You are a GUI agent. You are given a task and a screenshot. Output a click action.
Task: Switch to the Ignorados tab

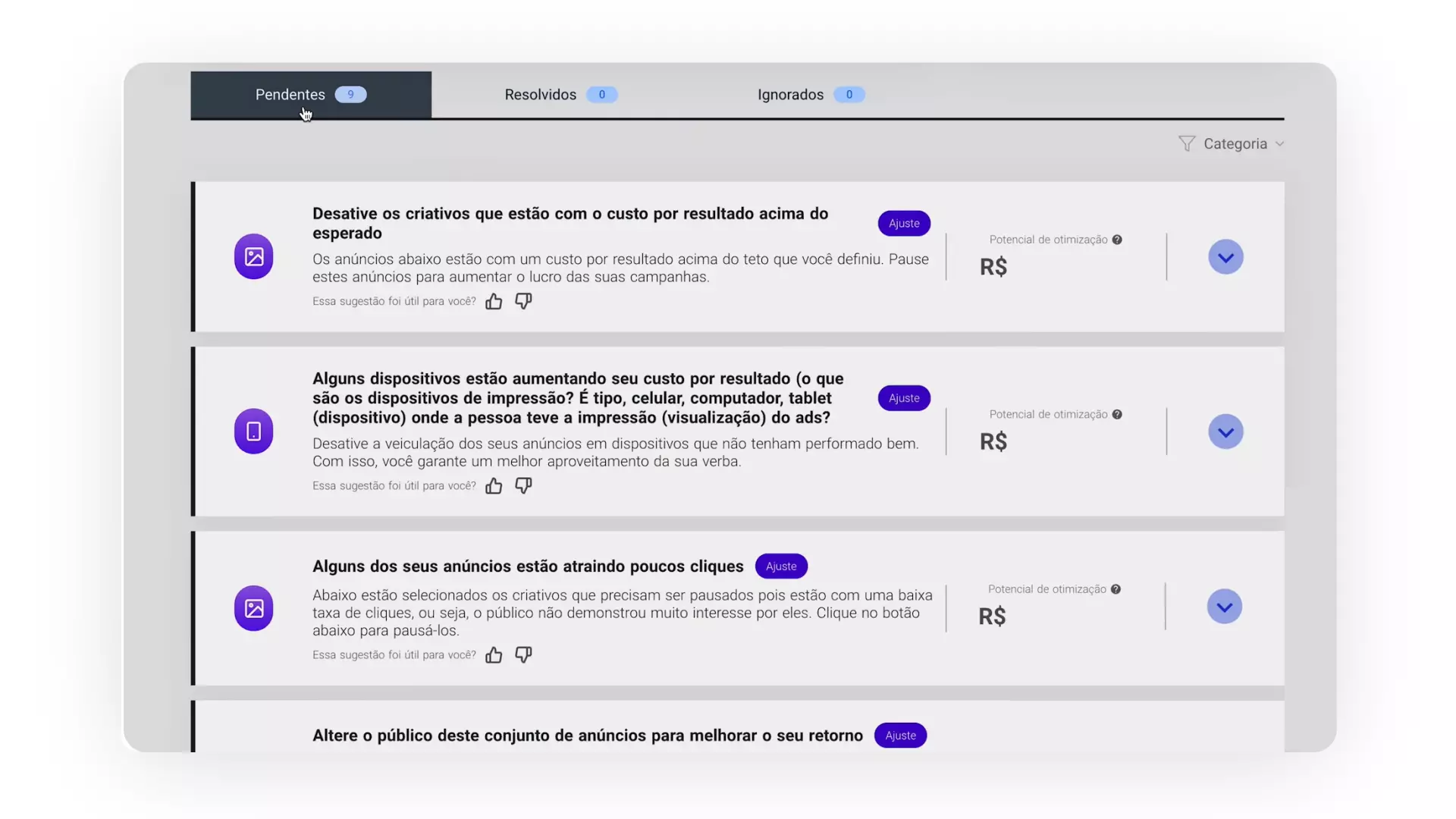pyautogui.click(x=790, y=94)
